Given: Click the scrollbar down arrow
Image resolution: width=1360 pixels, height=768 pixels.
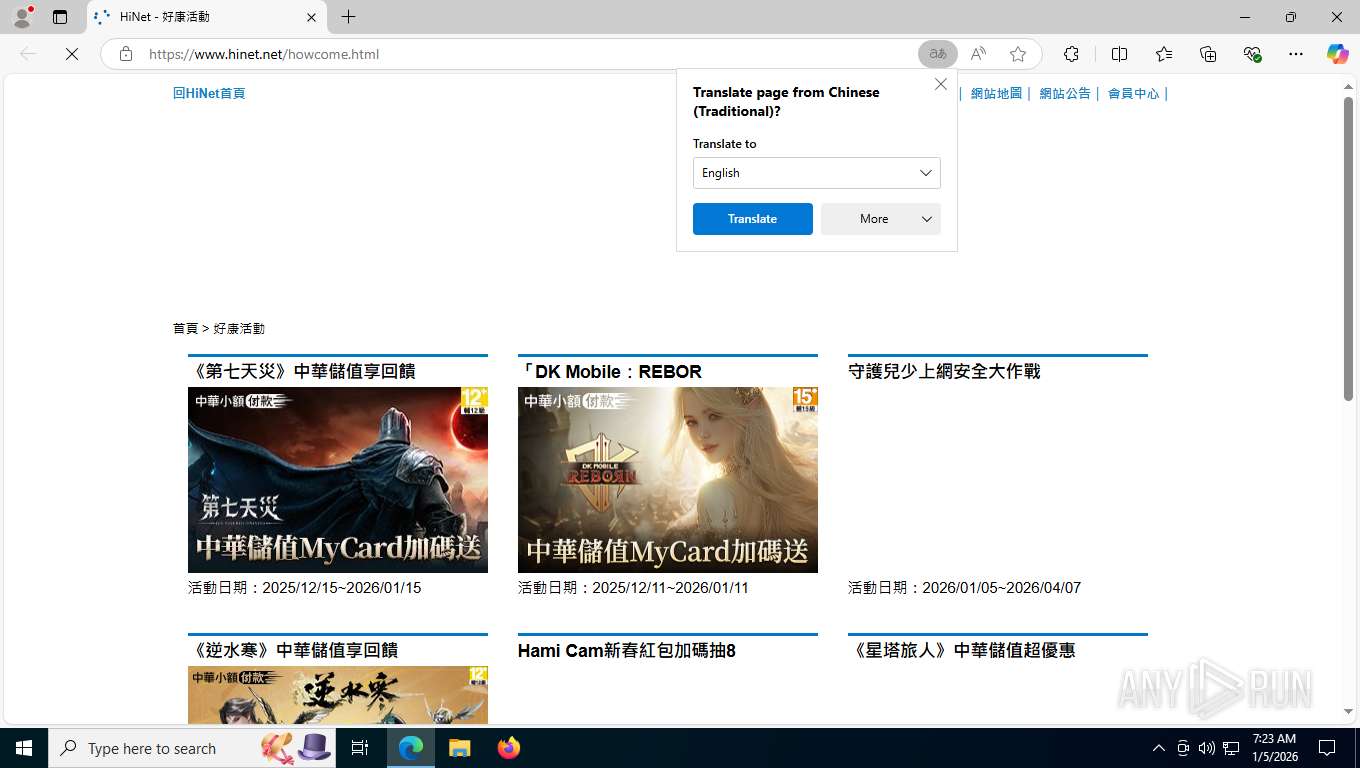Looking at the screenshot, I should 1348,712.
